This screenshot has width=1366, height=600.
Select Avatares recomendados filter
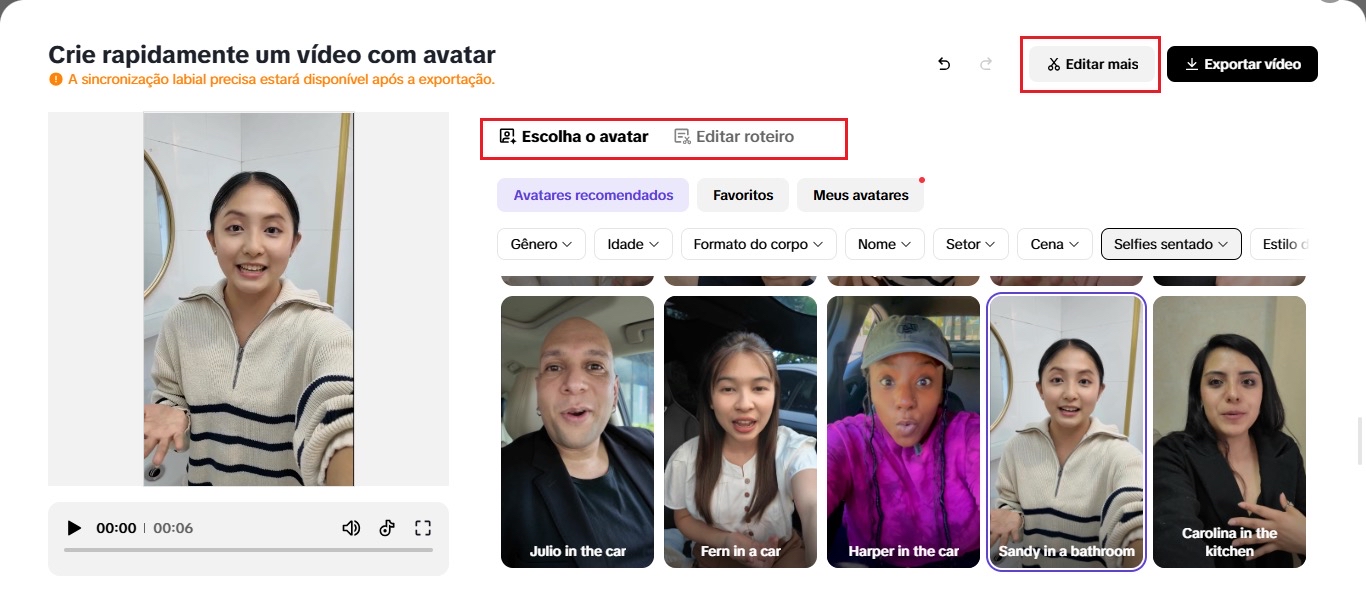[x=593, y=195]
